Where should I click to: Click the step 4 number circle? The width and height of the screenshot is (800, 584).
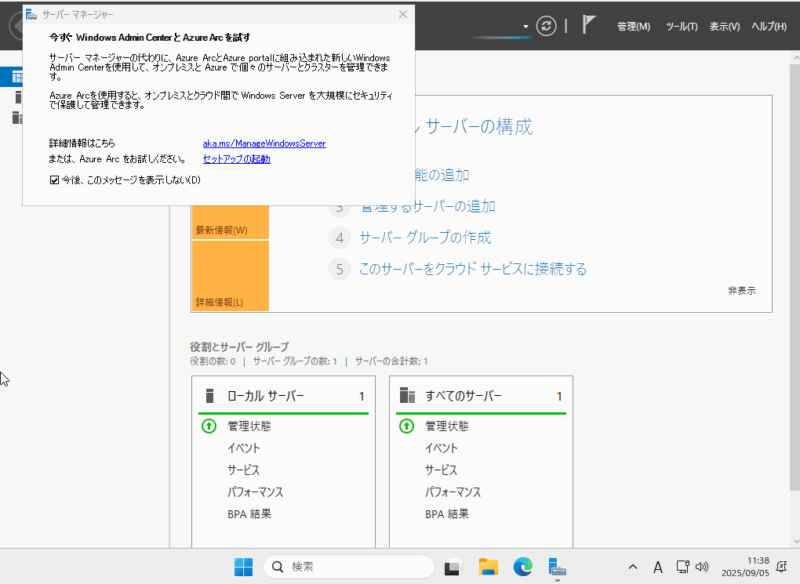tap(339, 238)
